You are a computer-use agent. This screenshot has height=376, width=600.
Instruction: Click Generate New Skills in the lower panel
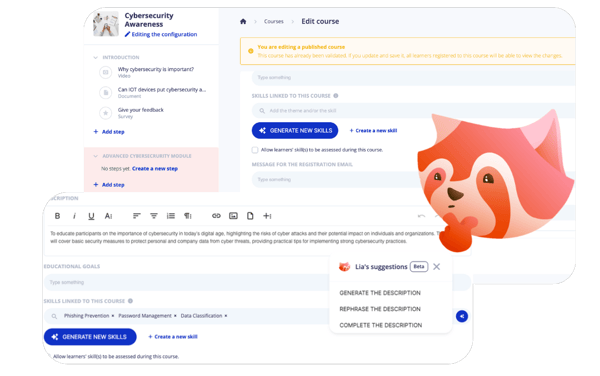pos(90,337)
